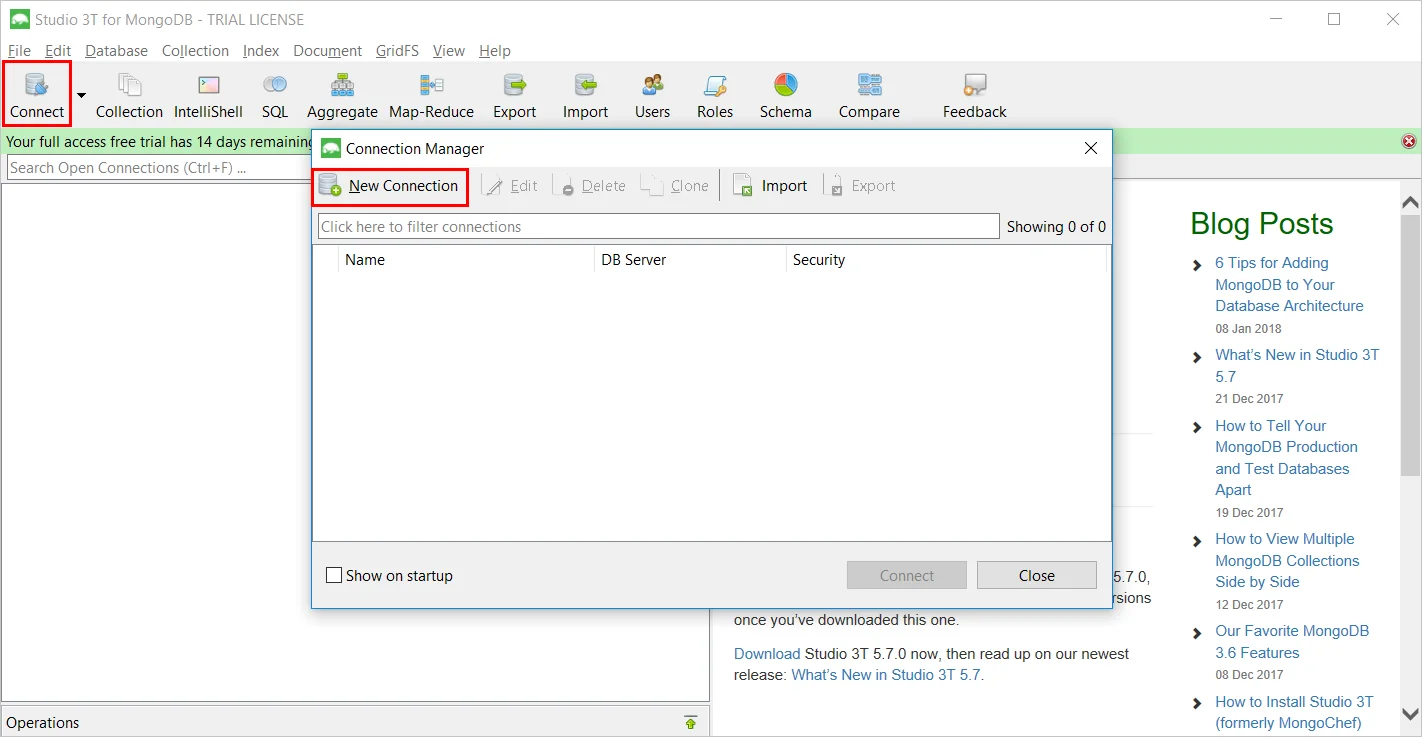Click the Search Open Connections field
The height and width of the screenshot is (737, 1422).
tap(160, 168)
